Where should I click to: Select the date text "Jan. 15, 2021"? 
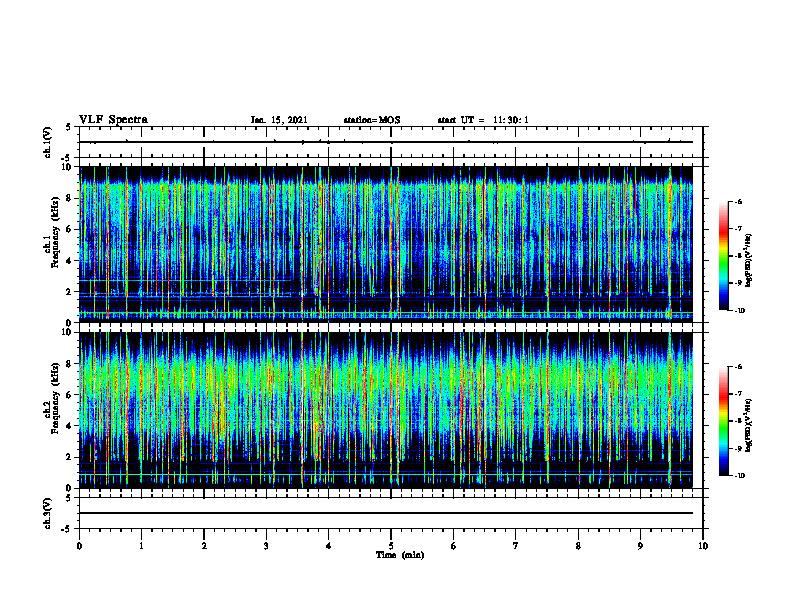(x=279, y=120)
